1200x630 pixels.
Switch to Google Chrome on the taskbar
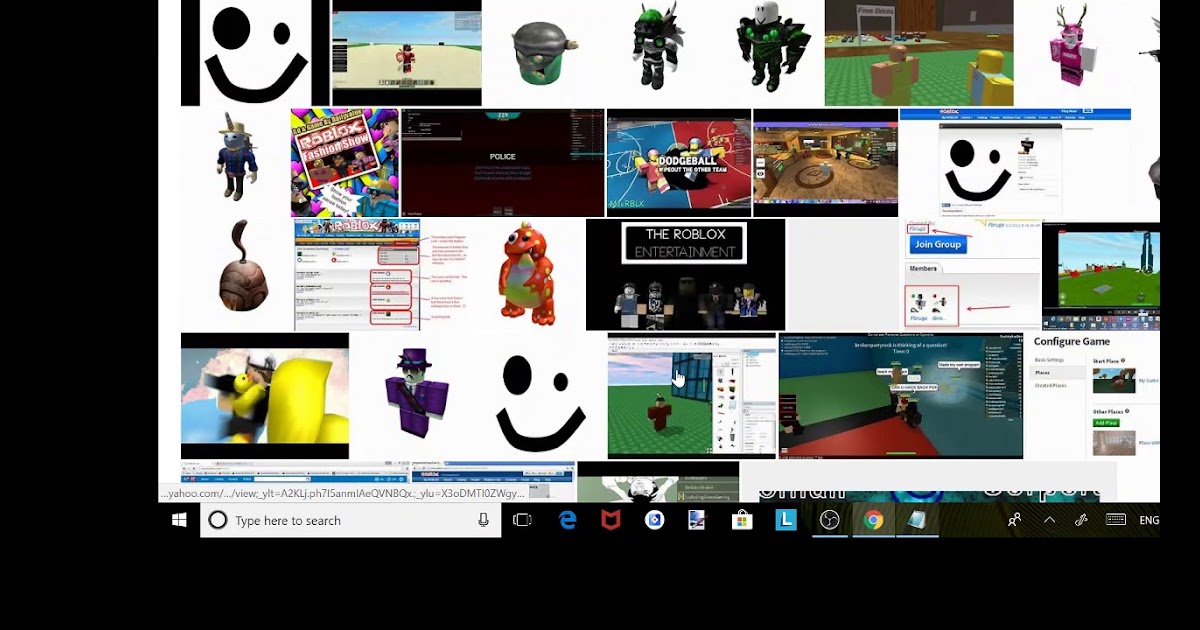click(874, 520)
